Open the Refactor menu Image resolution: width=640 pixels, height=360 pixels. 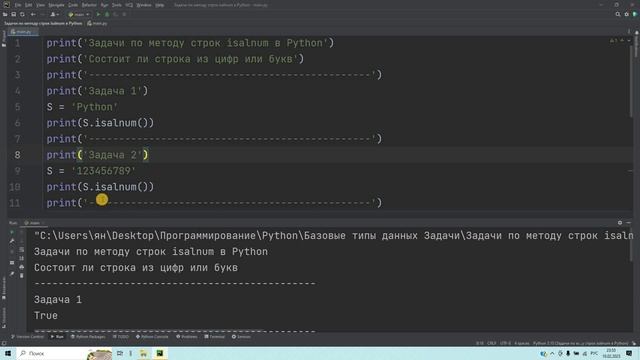(89, 5)
